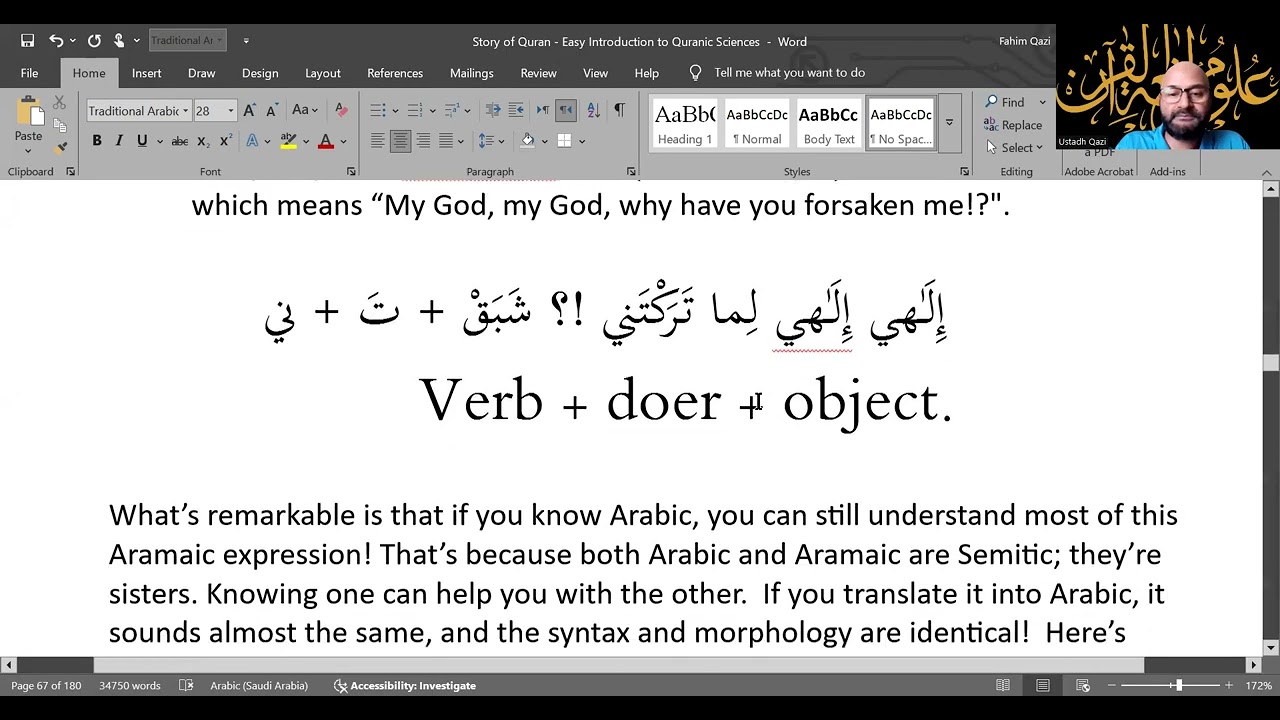Toggle center alignment button
The width and height of the screenshot is (1280, 720).
click(400, 141)
